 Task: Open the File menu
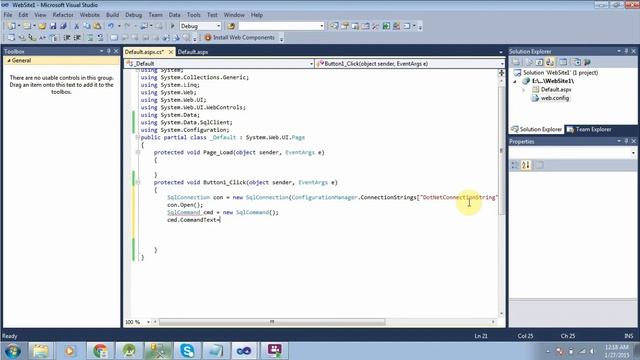[8, 15]
